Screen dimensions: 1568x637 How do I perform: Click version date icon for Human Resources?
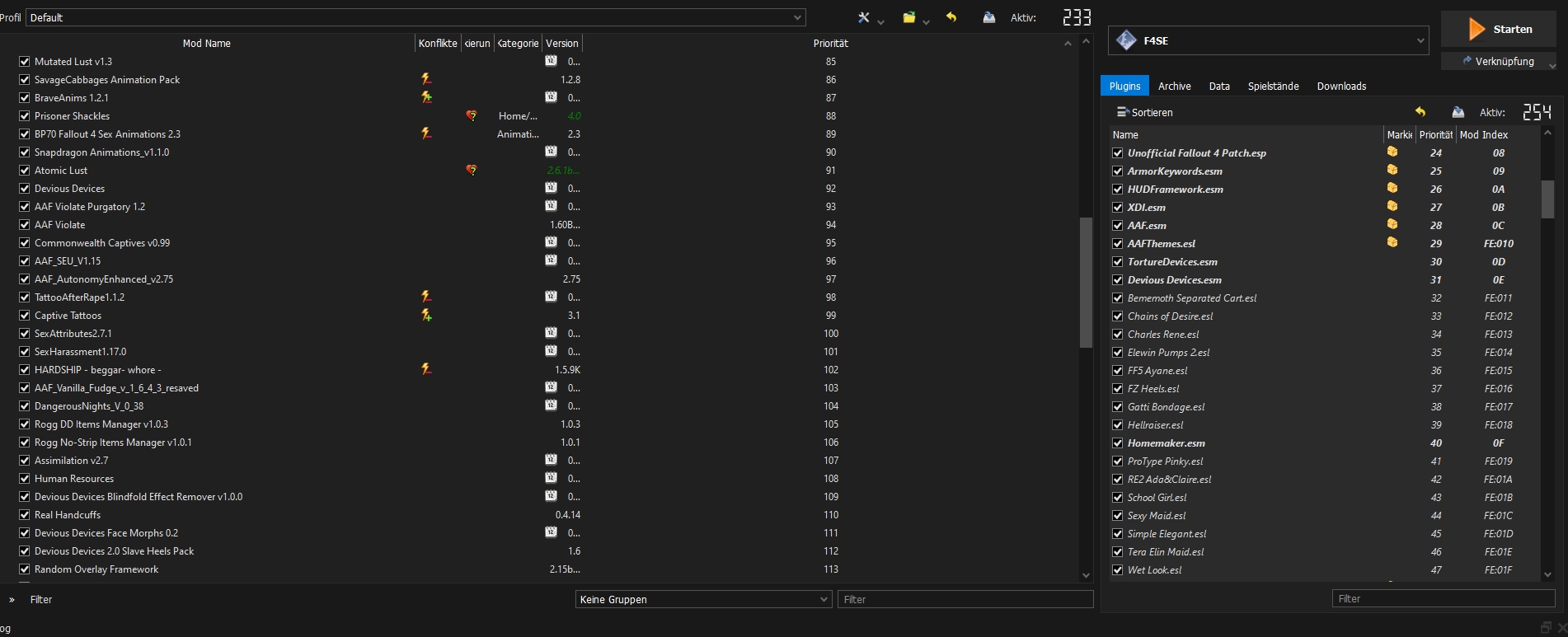551,478
